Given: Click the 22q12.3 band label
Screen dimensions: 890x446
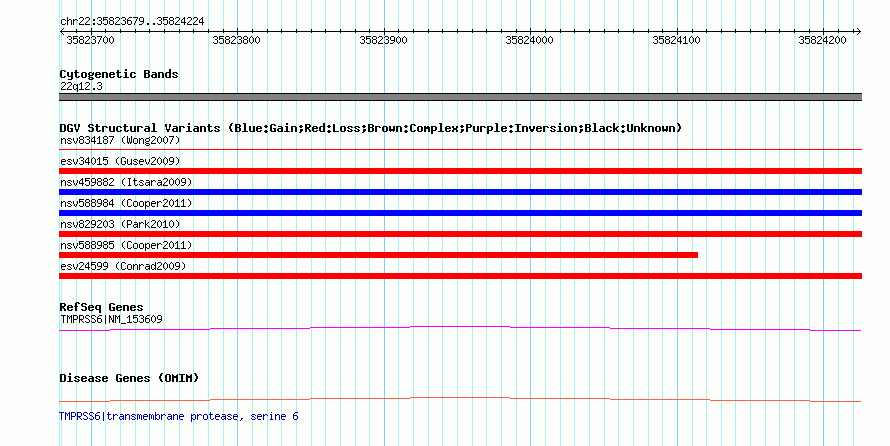Looking at the screenshot, I should tap(81, 86).
